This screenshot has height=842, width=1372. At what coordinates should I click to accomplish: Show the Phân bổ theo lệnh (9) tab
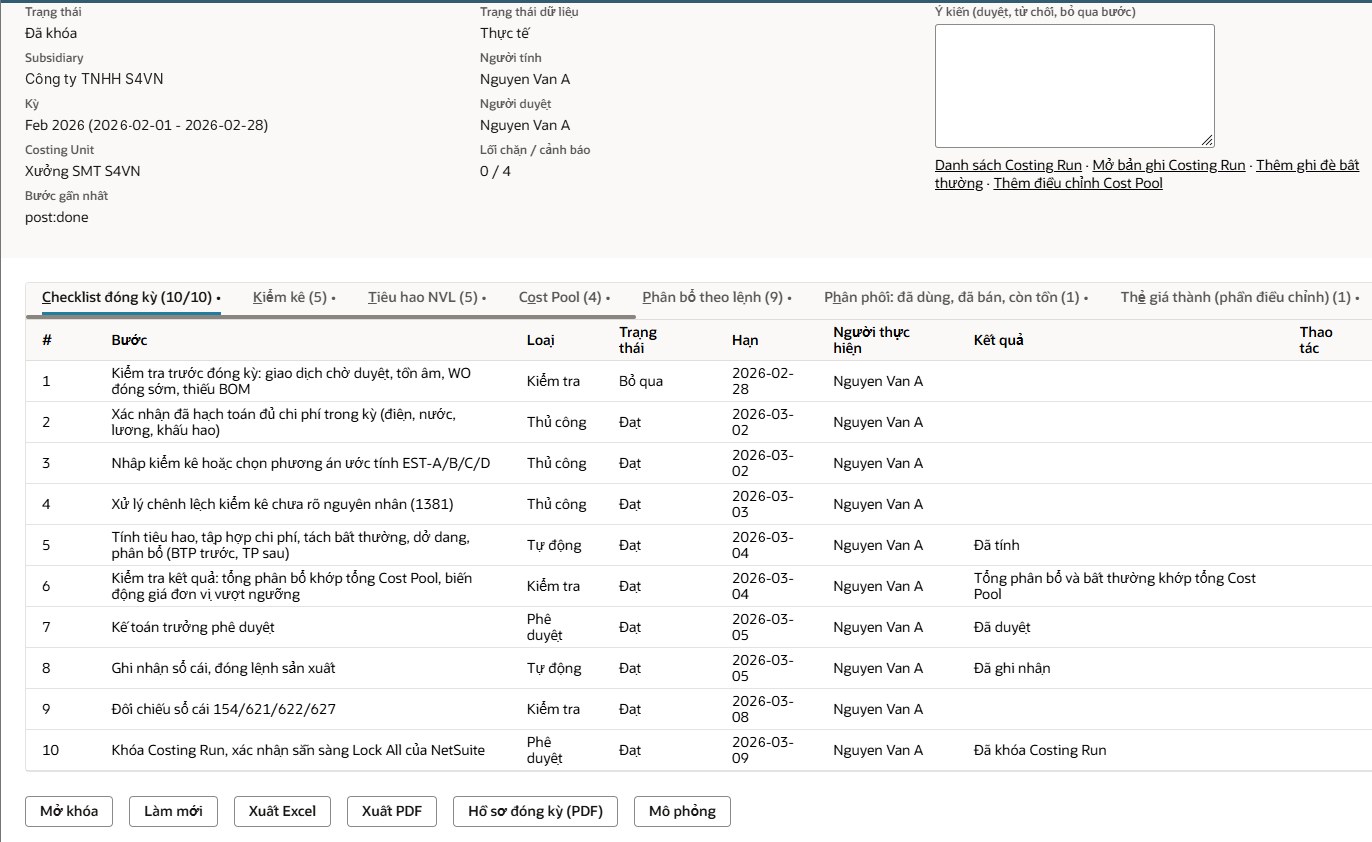coord(716,297)
